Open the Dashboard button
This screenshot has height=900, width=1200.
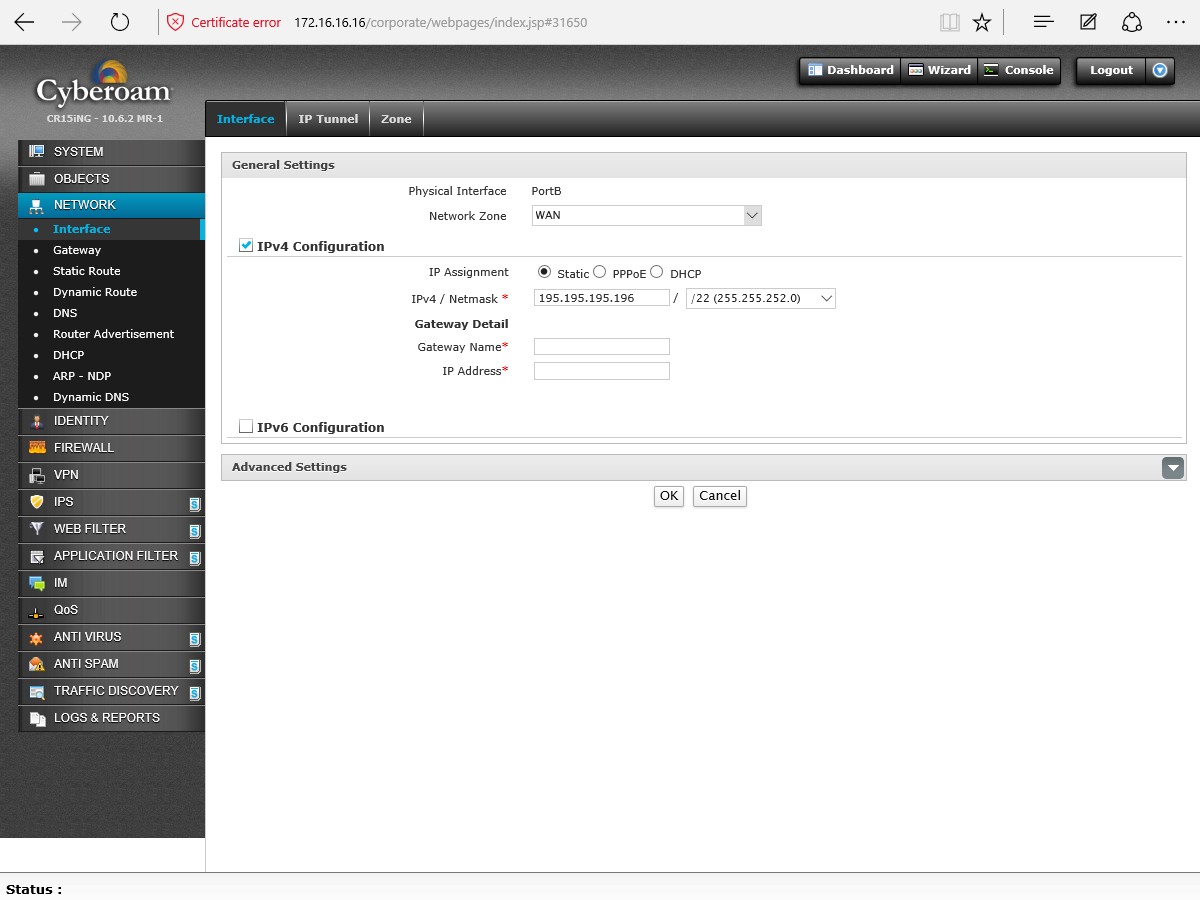pos(850,70)
